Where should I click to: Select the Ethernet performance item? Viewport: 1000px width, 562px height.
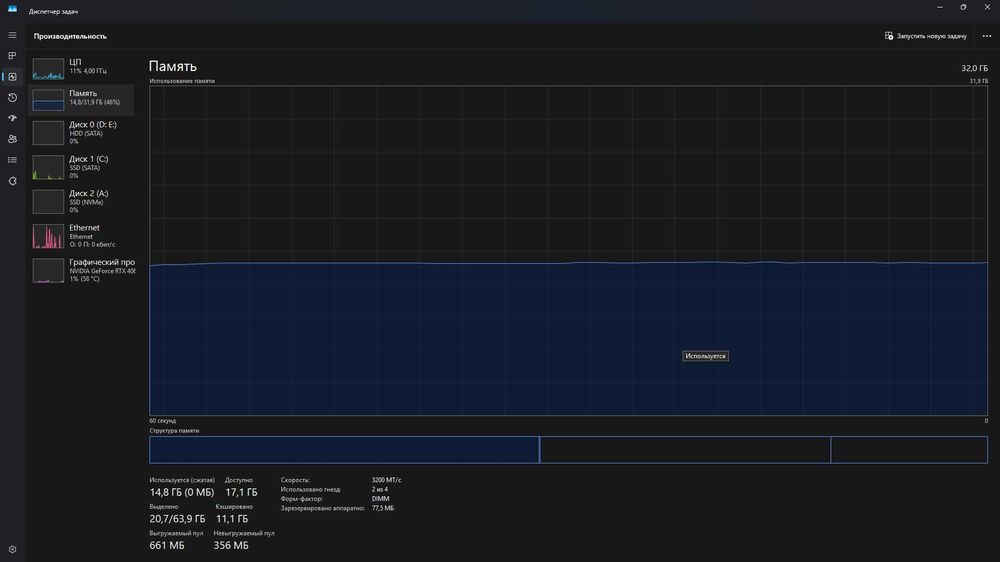click(x=82, y=236)
